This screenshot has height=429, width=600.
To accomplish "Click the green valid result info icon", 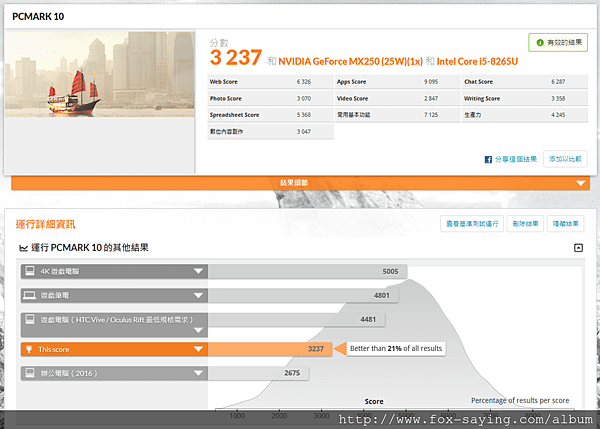I will [540, 42].
